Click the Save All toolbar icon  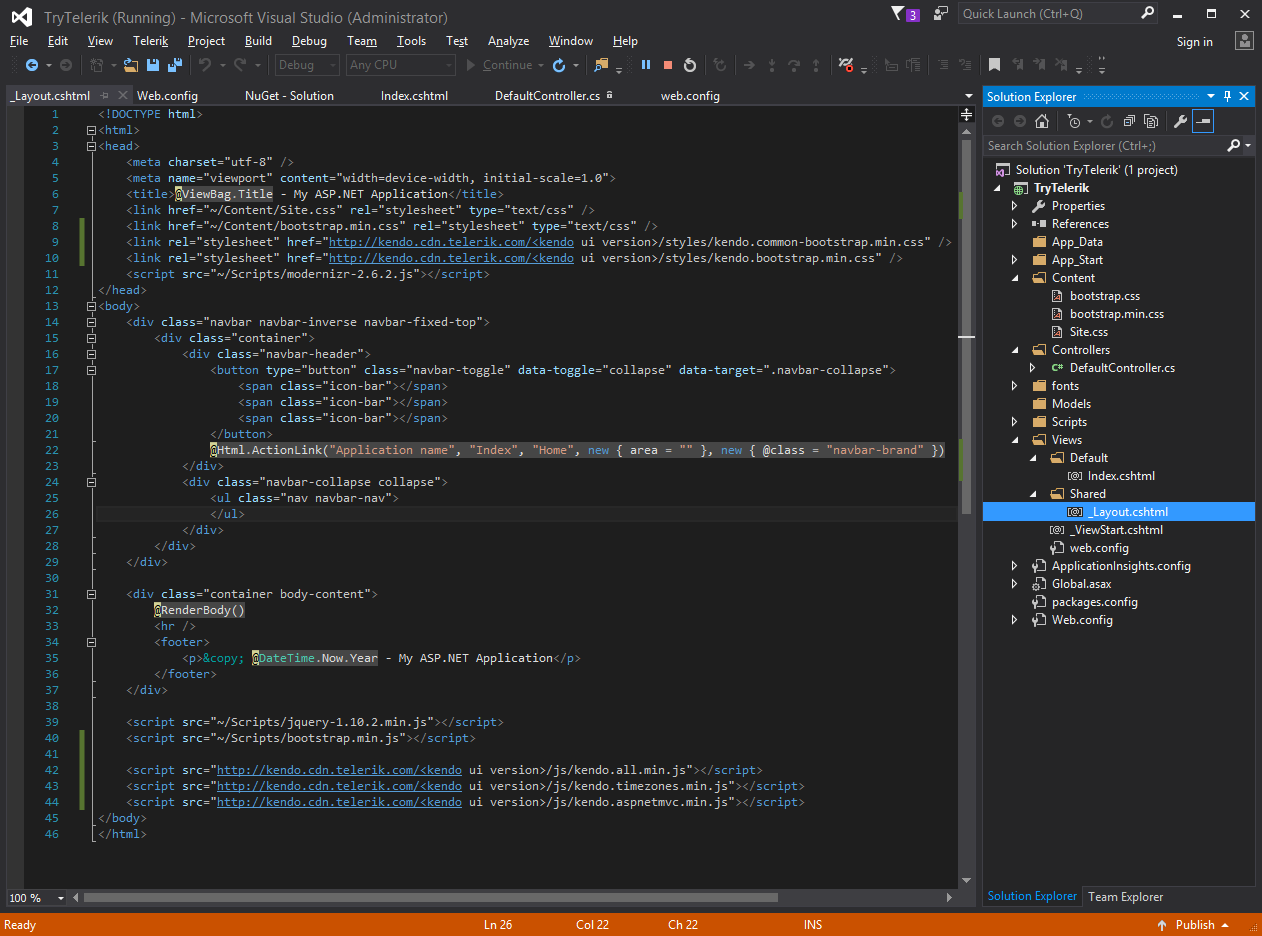pyautogui.click(x=175, y=65)
